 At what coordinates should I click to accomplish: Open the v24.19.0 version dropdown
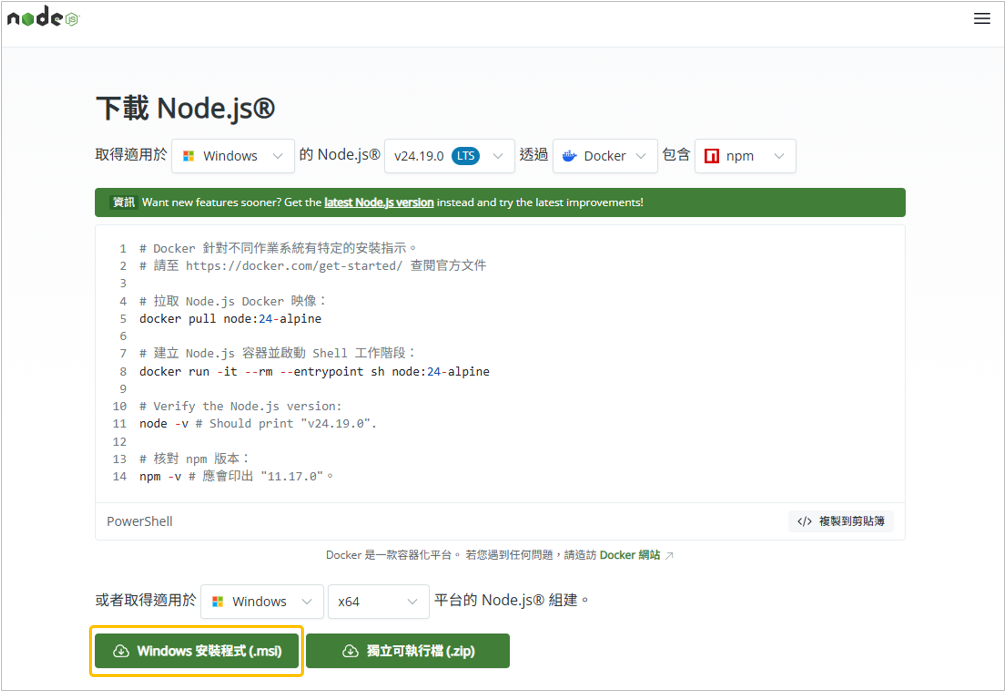point(449,156)
